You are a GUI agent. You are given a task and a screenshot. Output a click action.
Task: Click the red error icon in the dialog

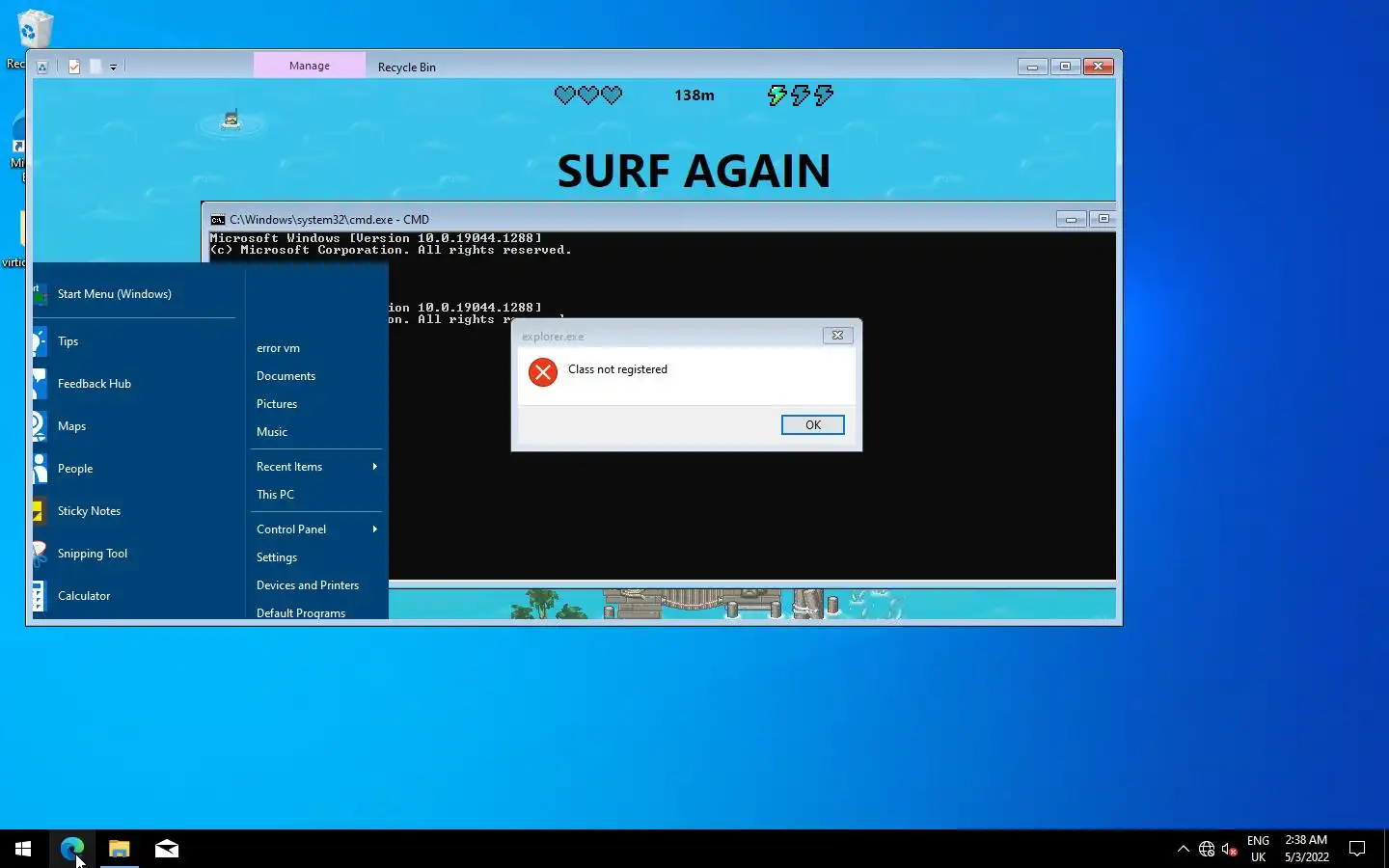543,372
